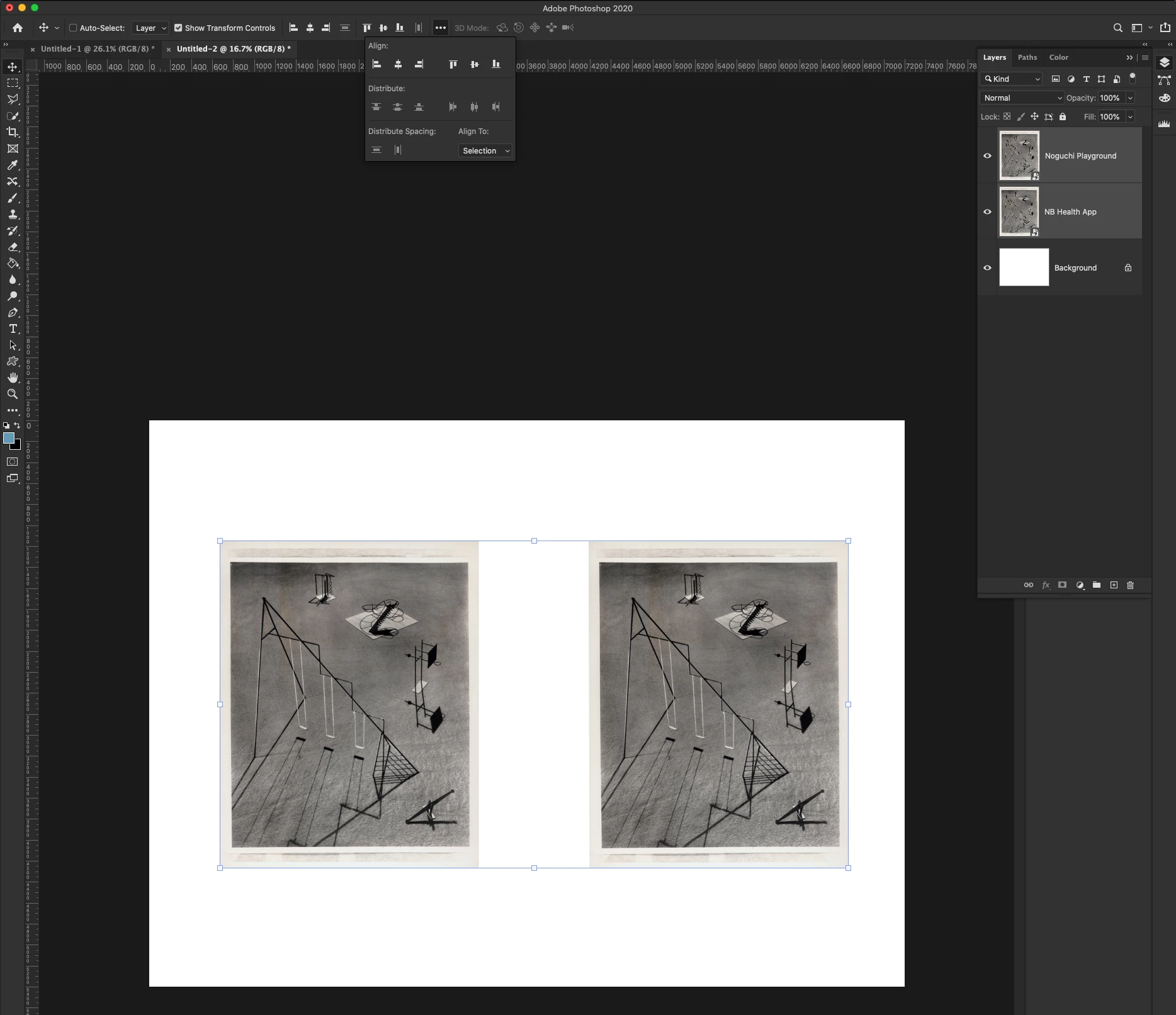Choose the Quick Selection tool
Image resolution: width=1176 pixels, height=1015 pixels.
click(x=13, y=116)
